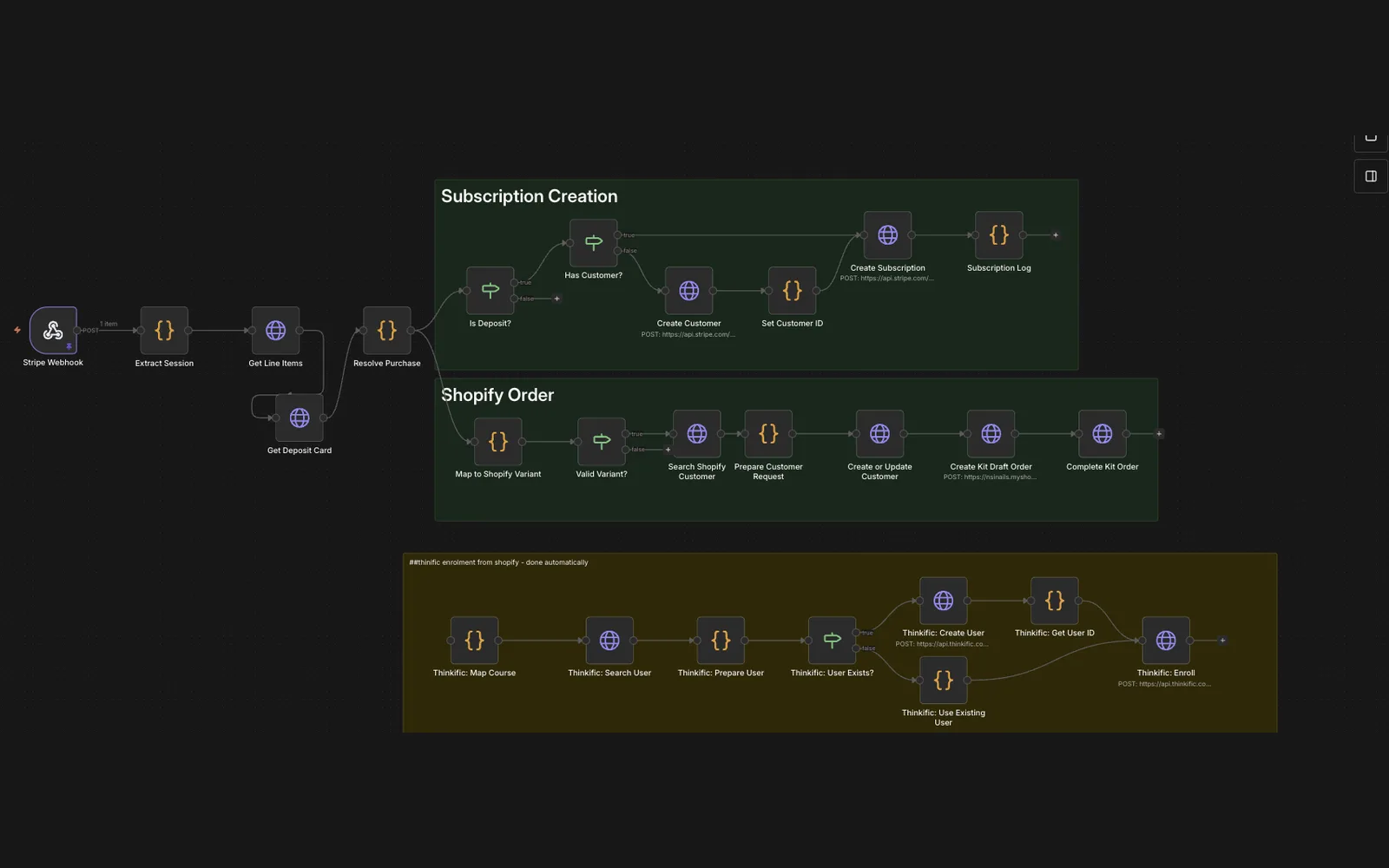Open the Thinkific: Get User ID node
The height and width of the screenshot is (868, 1389).
point(1054,601)
